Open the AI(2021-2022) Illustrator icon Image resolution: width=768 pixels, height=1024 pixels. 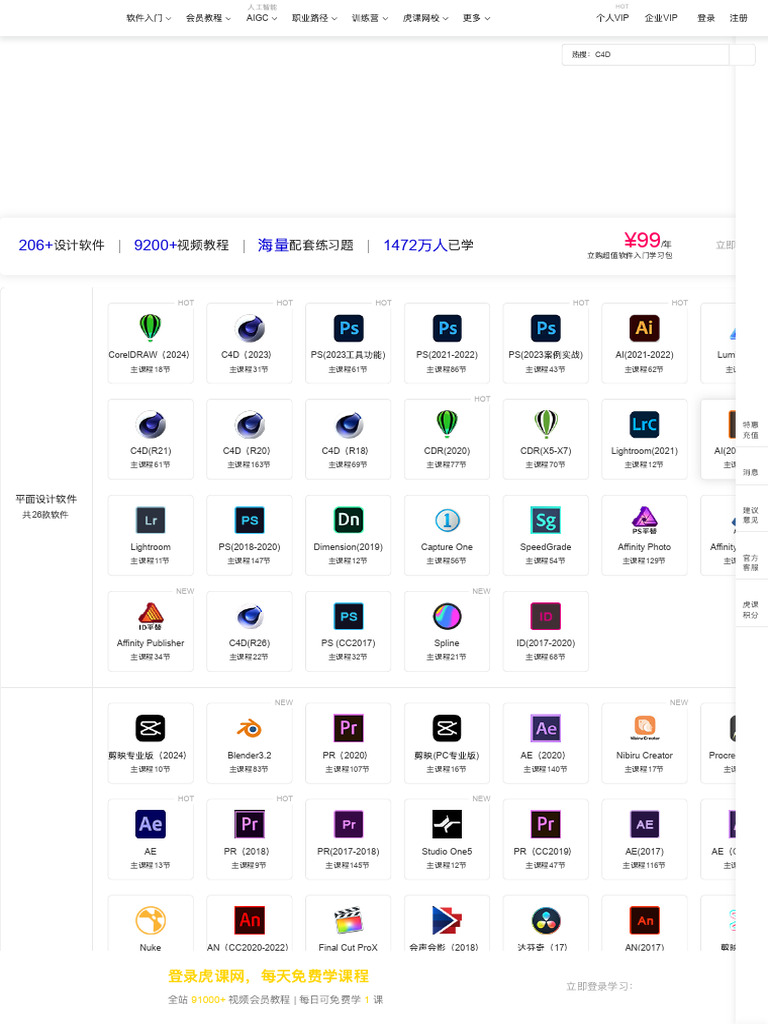pyautogui.click(x=644, y=328)
